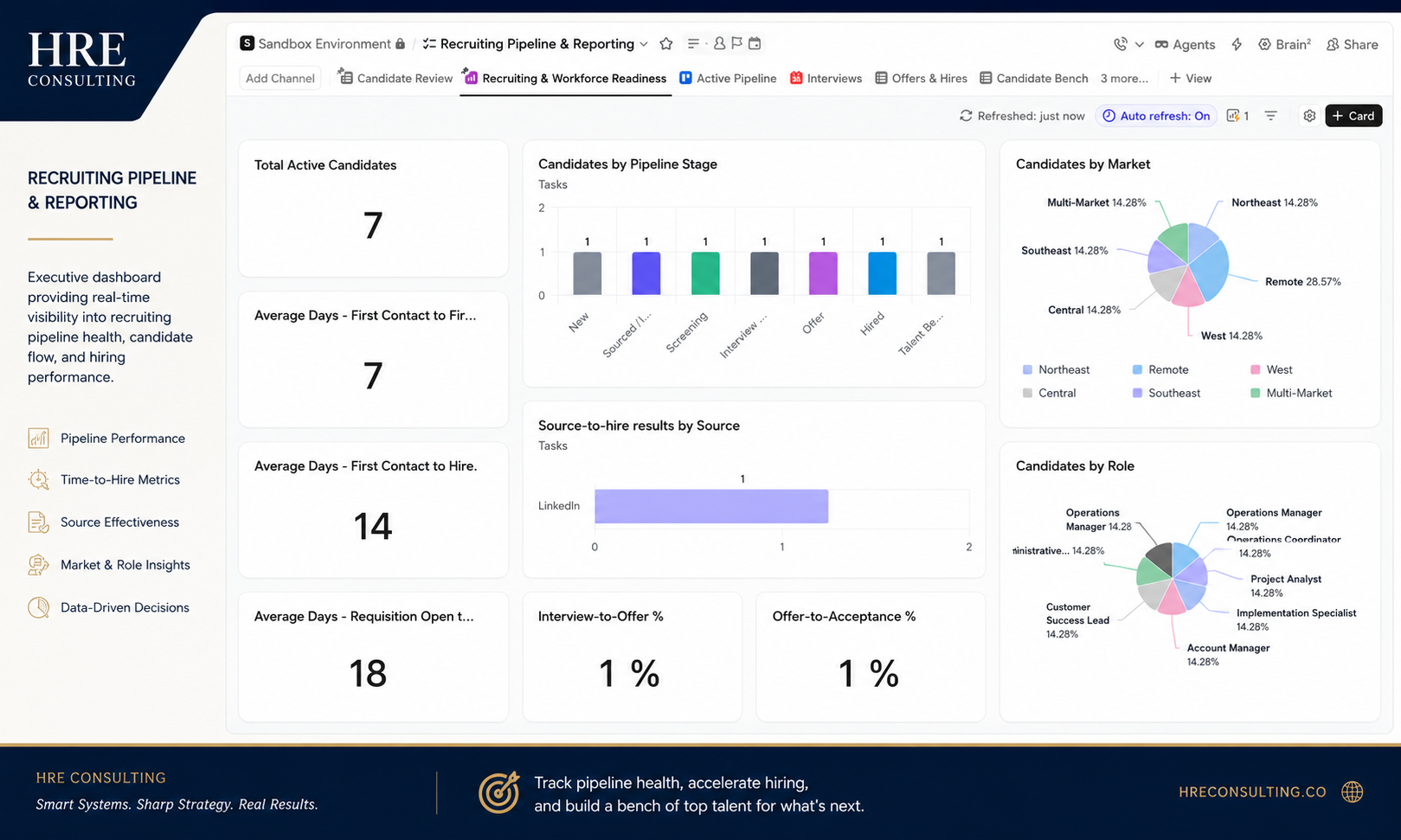Click the Pipeline Performance sidebar icon
Viewport: 1401px width, 840px height.
tap(38, 439)
